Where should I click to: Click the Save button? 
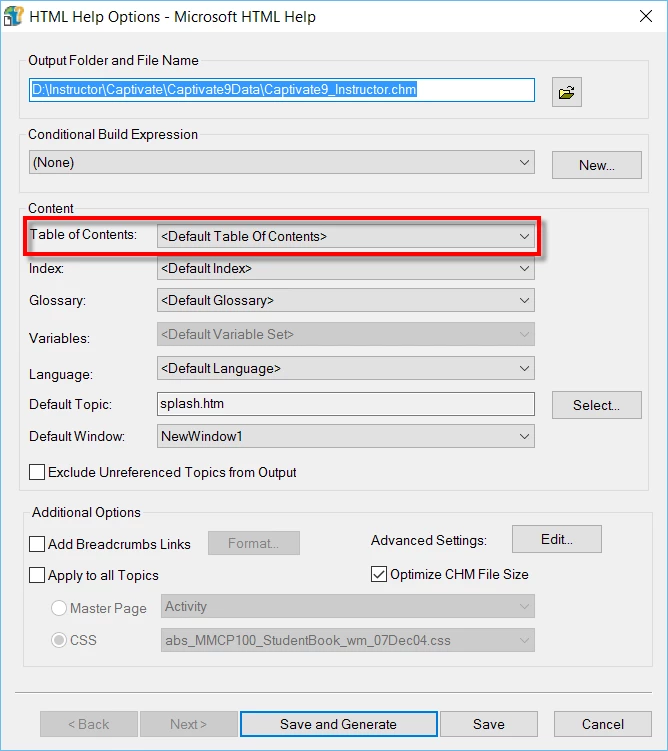[488, 724]
